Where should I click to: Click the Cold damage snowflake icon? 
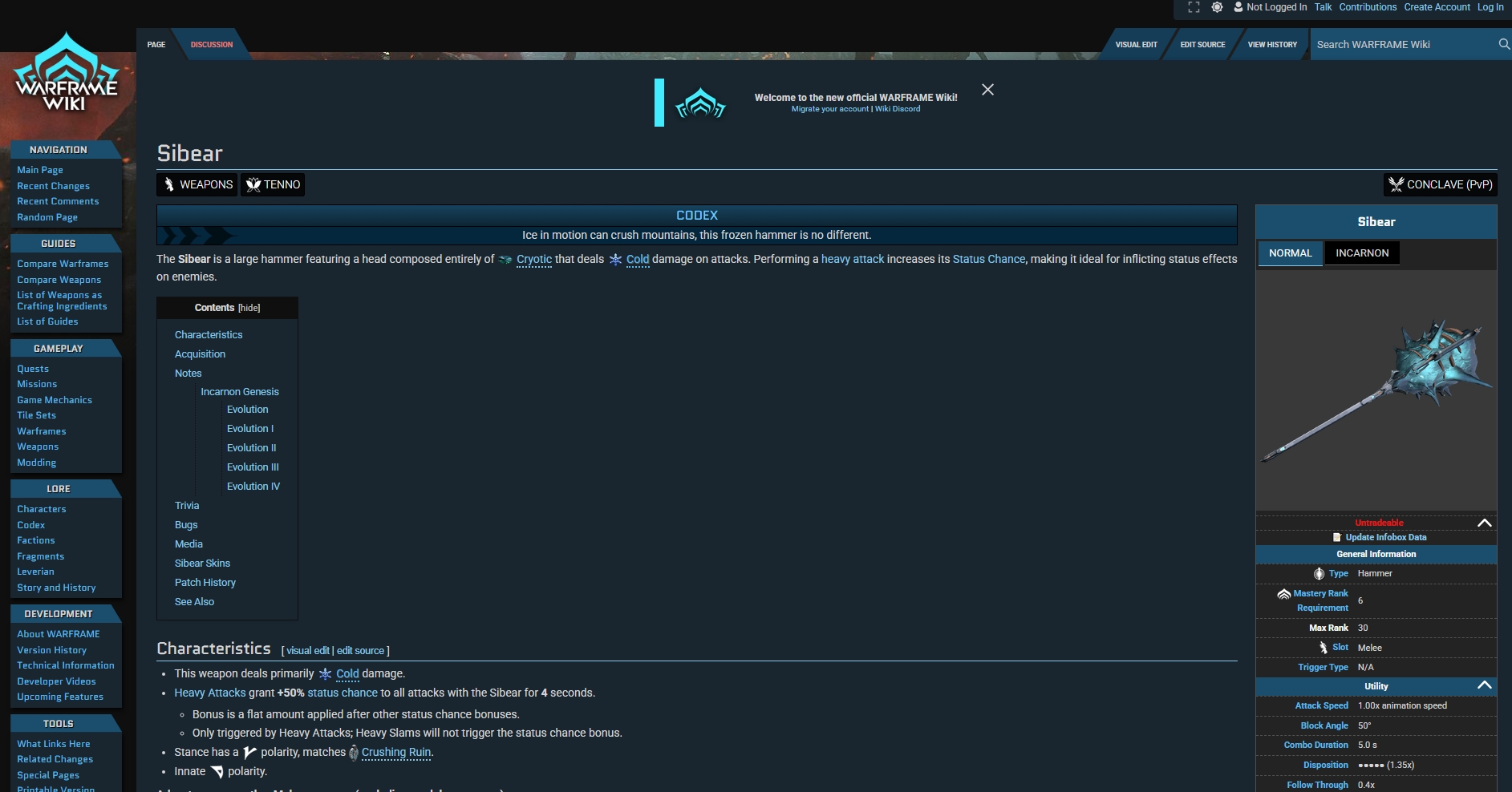click(615, 260)
